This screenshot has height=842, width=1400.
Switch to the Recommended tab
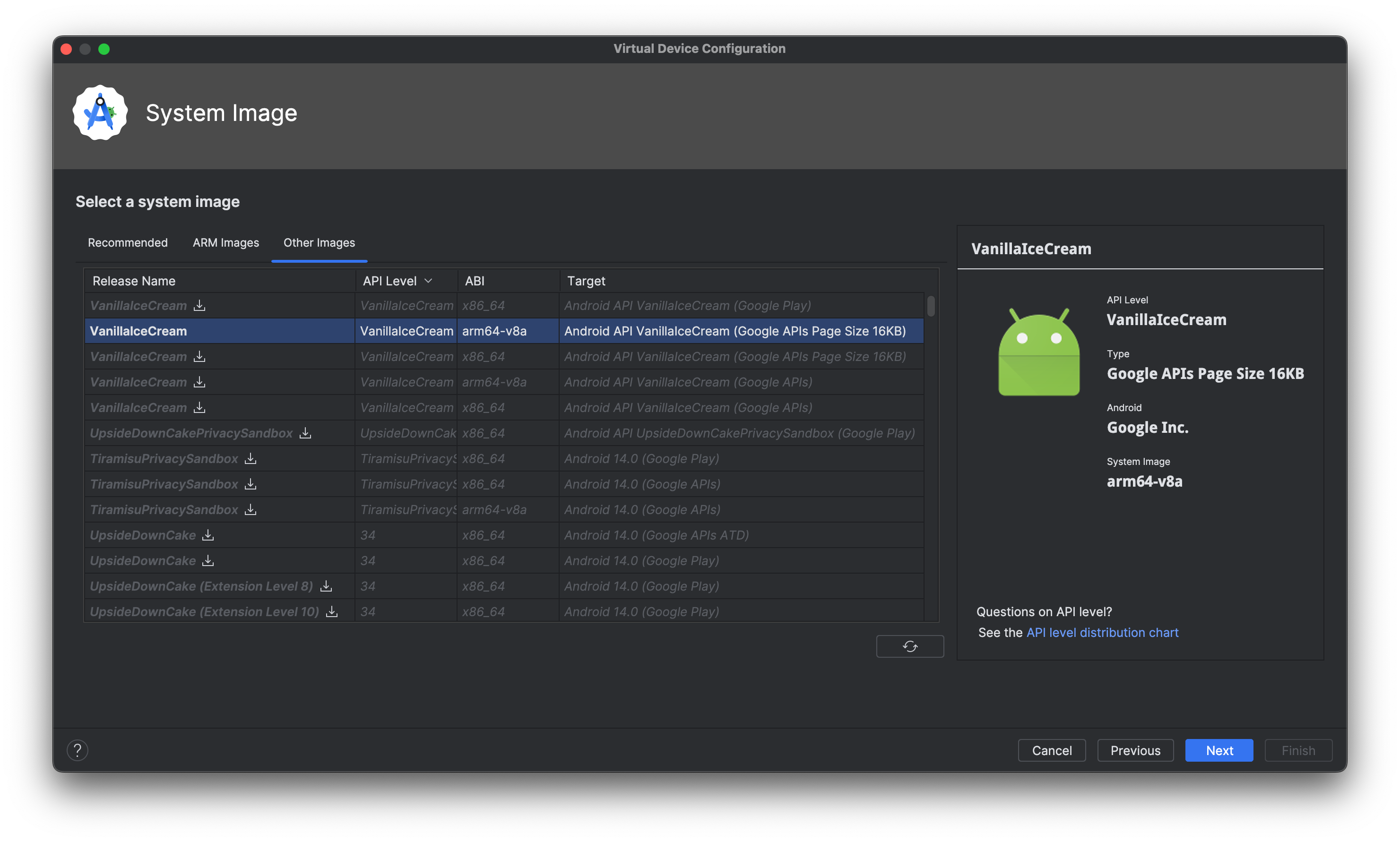(128, 242)
